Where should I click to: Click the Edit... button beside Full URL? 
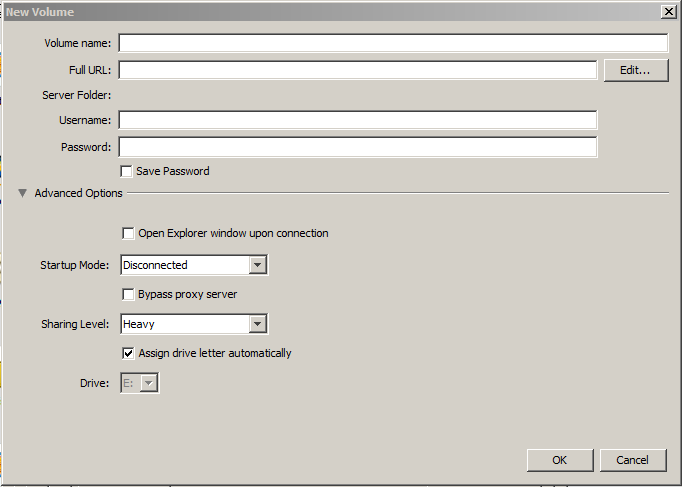coord(635,70)
